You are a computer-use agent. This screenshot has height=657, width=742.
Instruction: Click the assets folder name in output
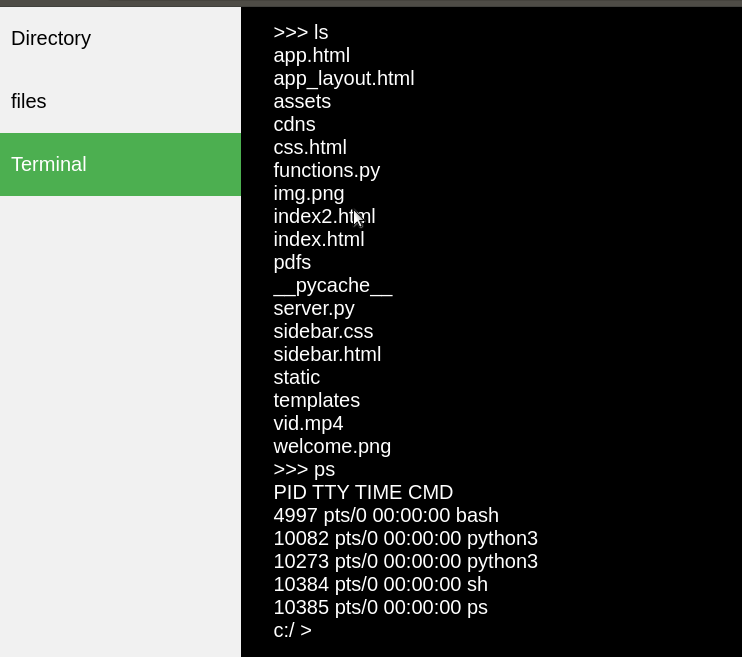pos(302,102)
